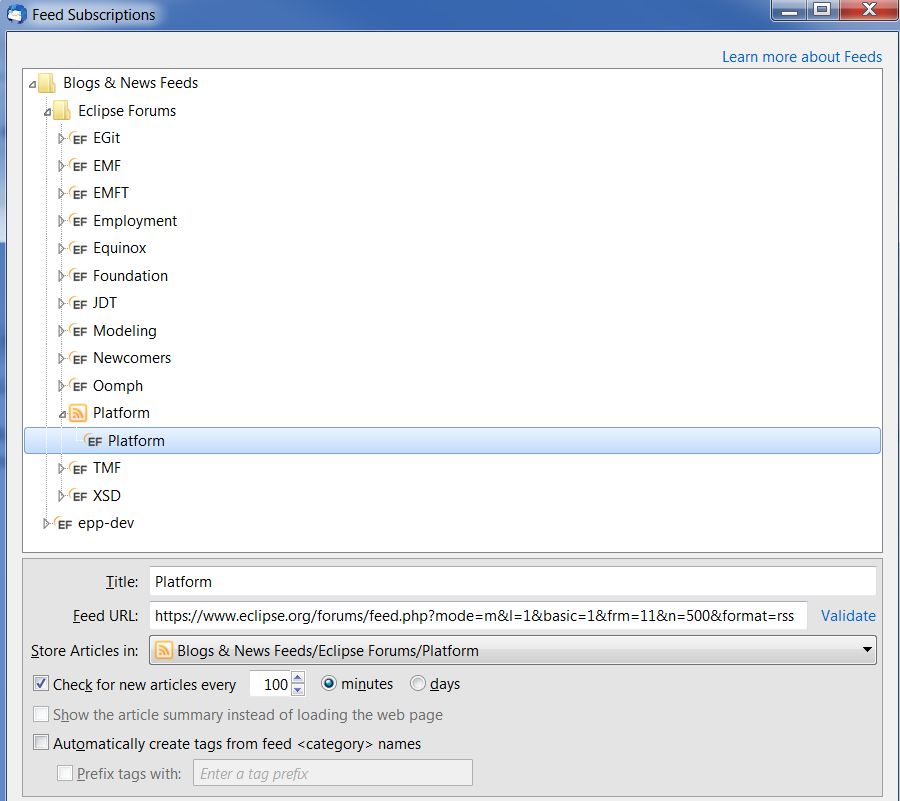Image resolution: width=900 pixels, height=801 pixels.
Task: Click the tag prefix input field
Action: (333, 773)
